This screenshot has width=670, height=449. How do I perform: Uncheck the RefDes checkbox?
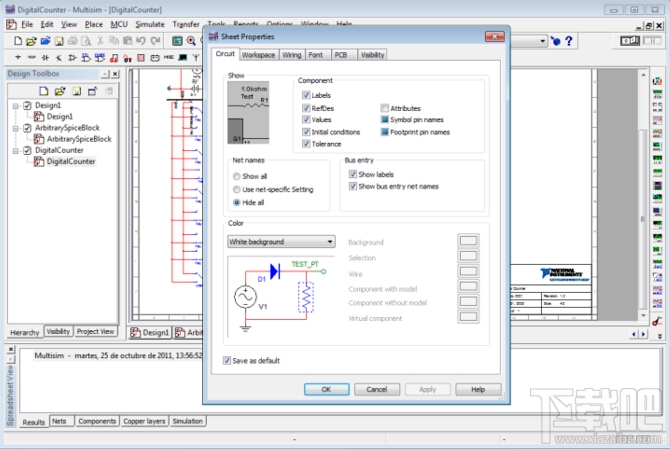click(305, 108)
